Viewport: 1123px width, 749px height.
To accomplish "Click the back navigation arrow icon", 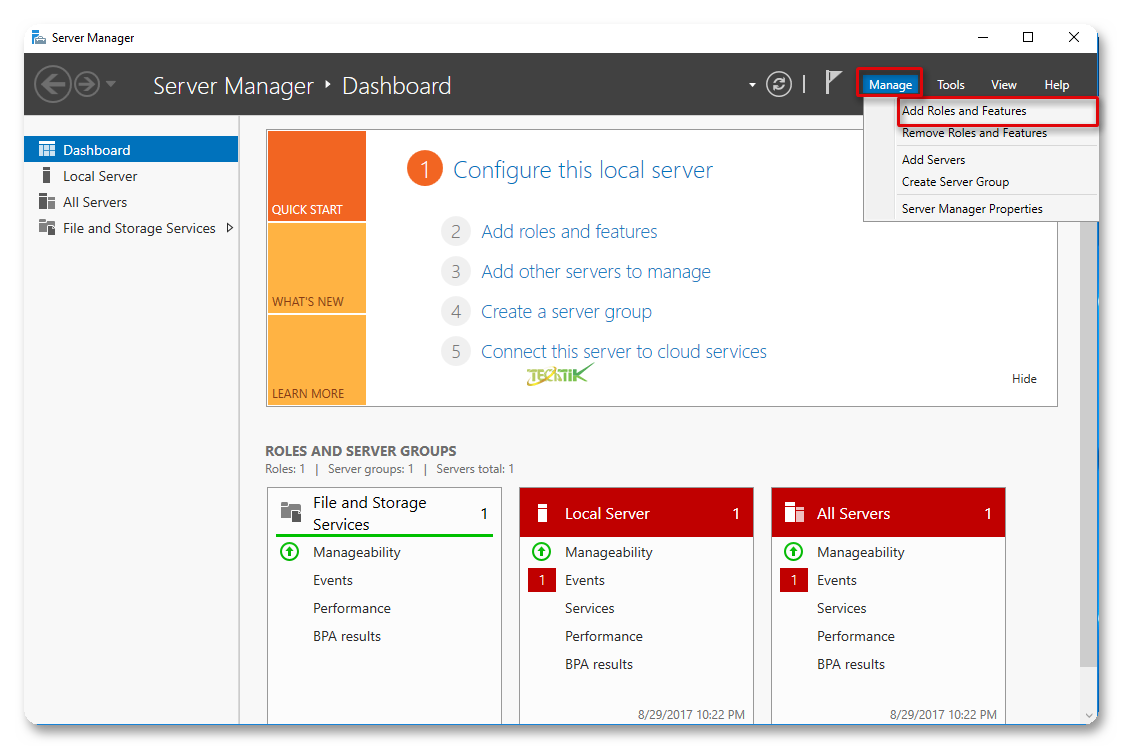I will 52,85.
